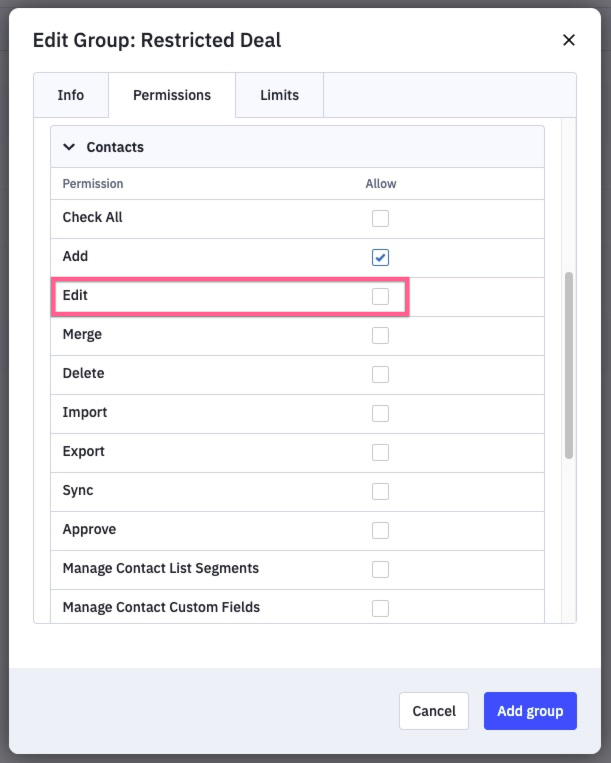Click the permissions list scrollbar
Screen dimensions: 611x763
[569, 365]
